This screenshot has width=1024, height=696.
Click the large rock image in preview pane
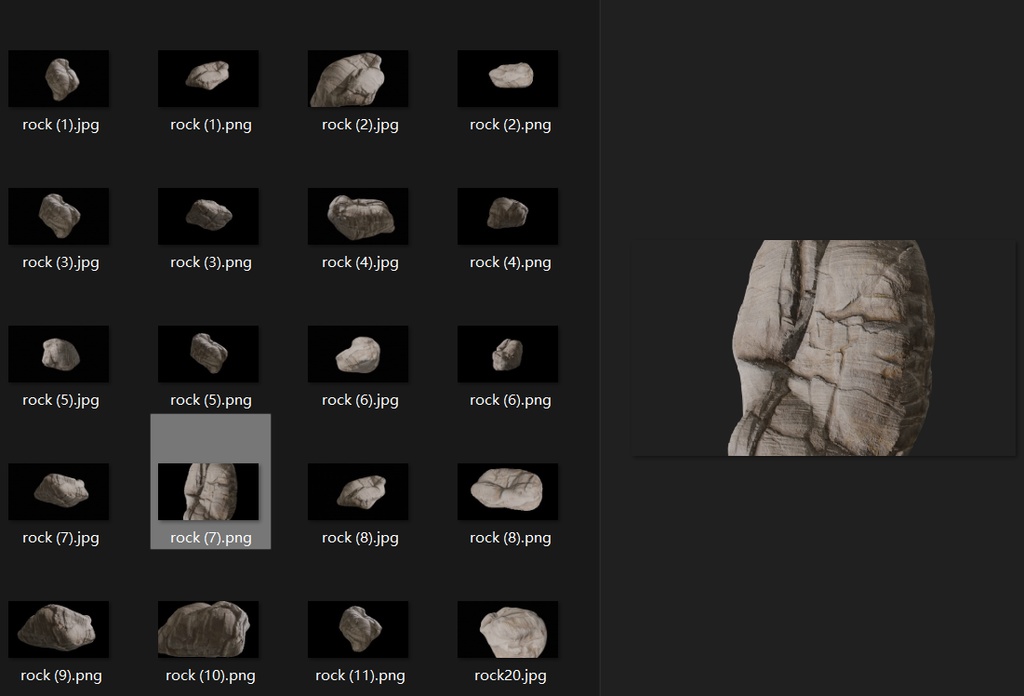click(824, 348)
